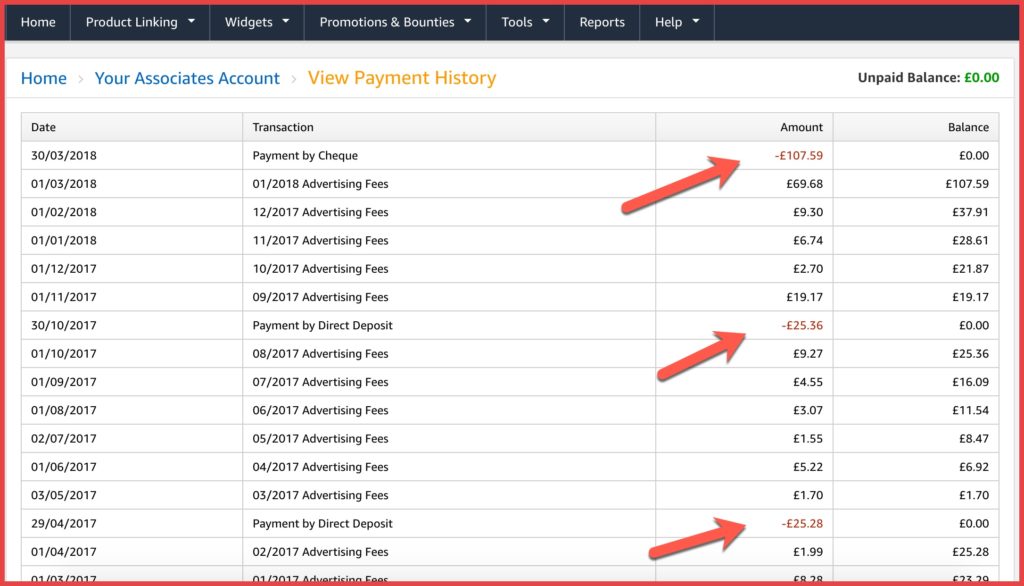Open the Product Linking menu
Viewport: 1024px width, 586px height.
click(x=140, y=22)
